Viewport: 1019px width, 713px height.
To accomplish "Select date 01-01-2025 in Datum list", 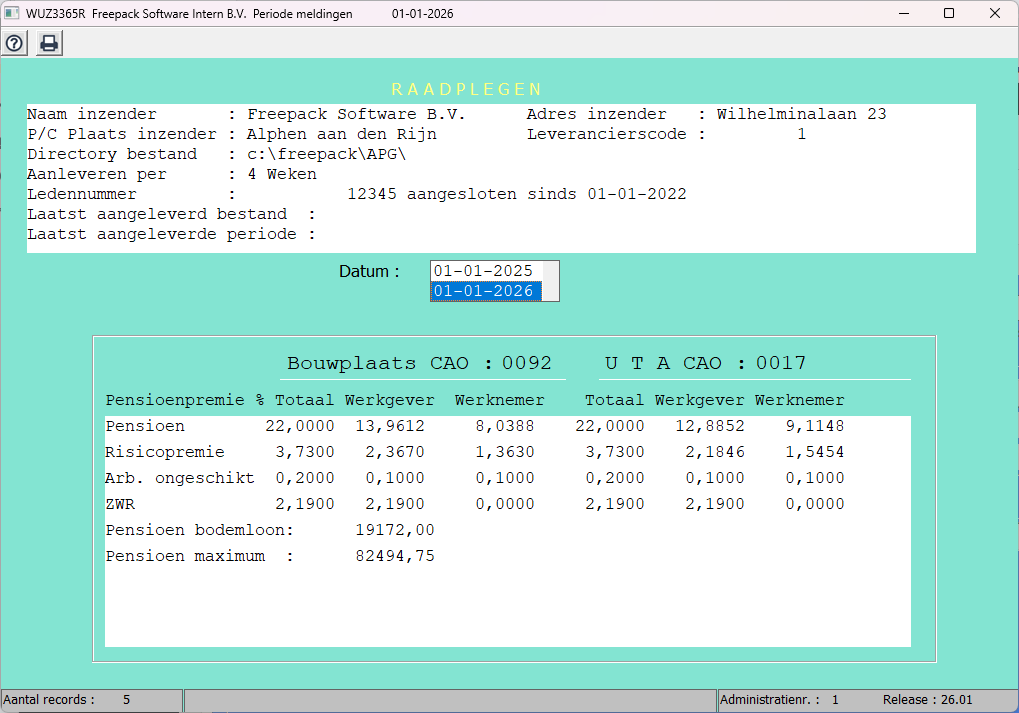I will click(483, 271).
